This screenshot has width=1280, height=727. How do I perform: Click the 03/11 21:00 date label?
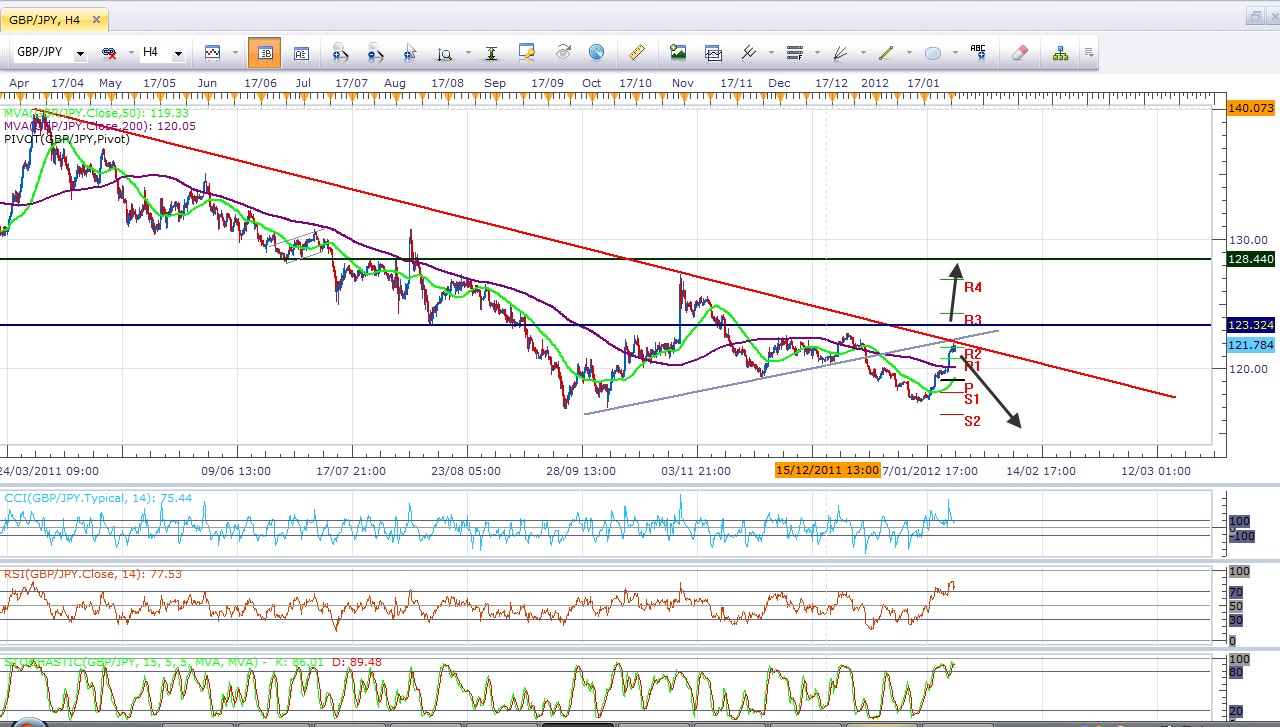click(696, 470)
